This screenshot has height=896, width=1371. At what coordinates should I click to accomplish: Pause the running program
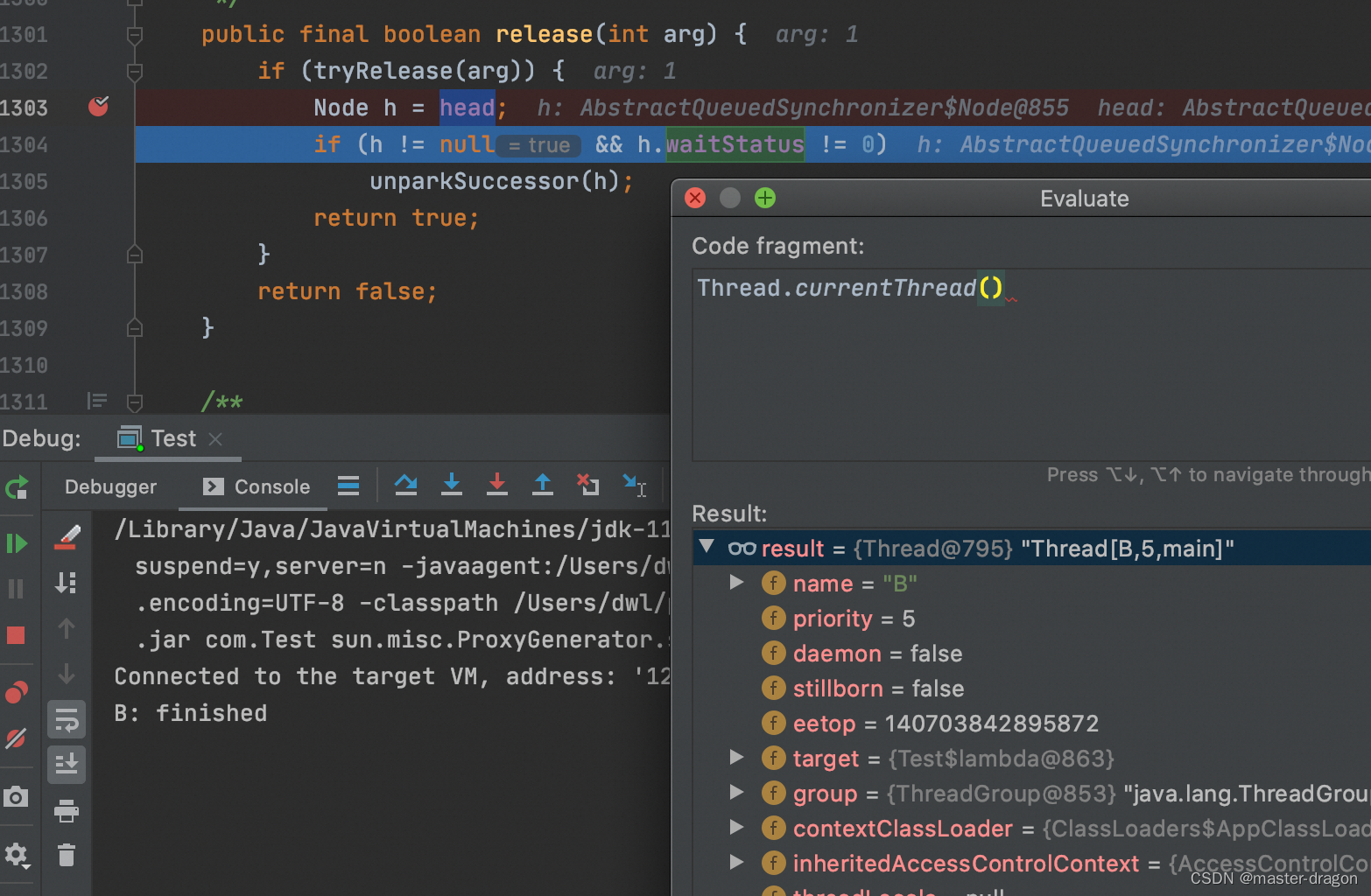click(17, 589)
